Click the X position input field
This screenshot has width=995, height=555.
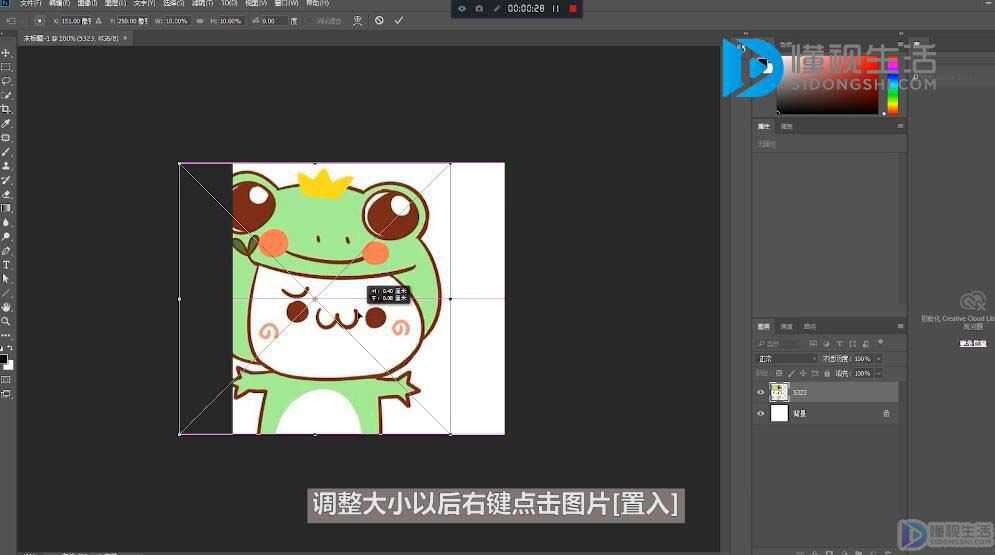pyautogui.click(x=76, y=21)
